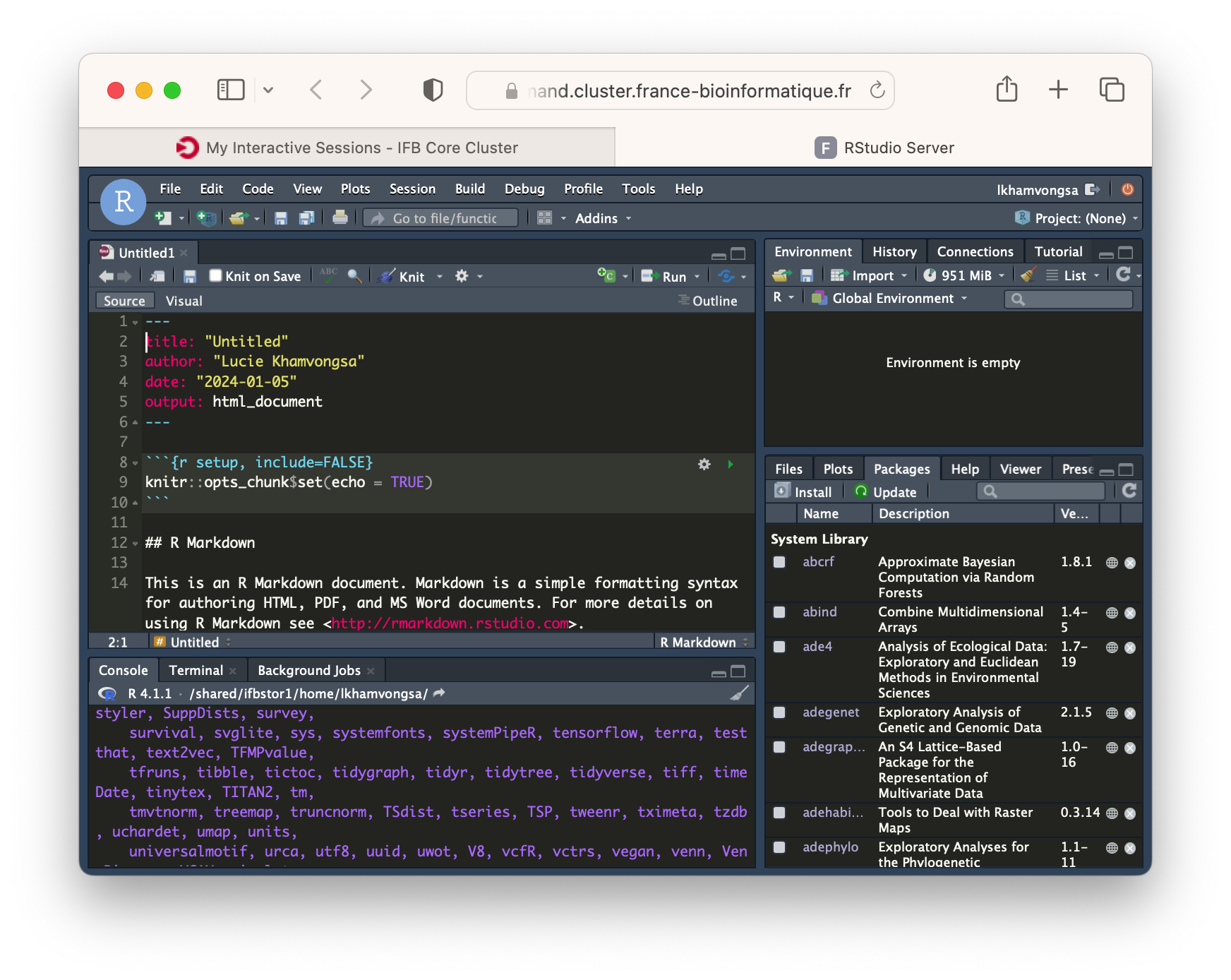The height and width of the screenshot is (980, 1231).
Task: Open setup chunk options gear
Action: pyautogui.click(x=704, y=464)
